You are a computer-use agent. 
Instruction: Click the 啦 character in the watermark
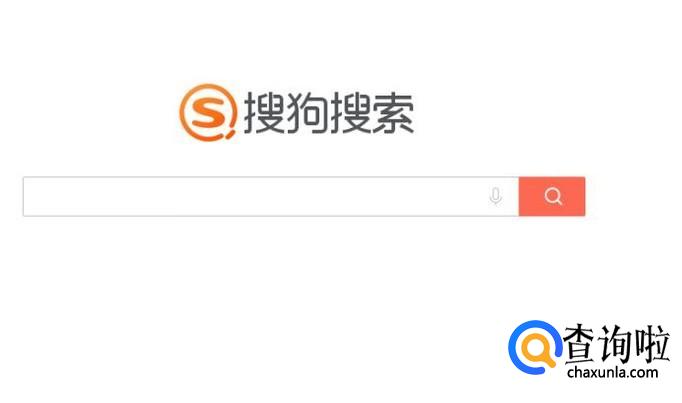point(652,343)
